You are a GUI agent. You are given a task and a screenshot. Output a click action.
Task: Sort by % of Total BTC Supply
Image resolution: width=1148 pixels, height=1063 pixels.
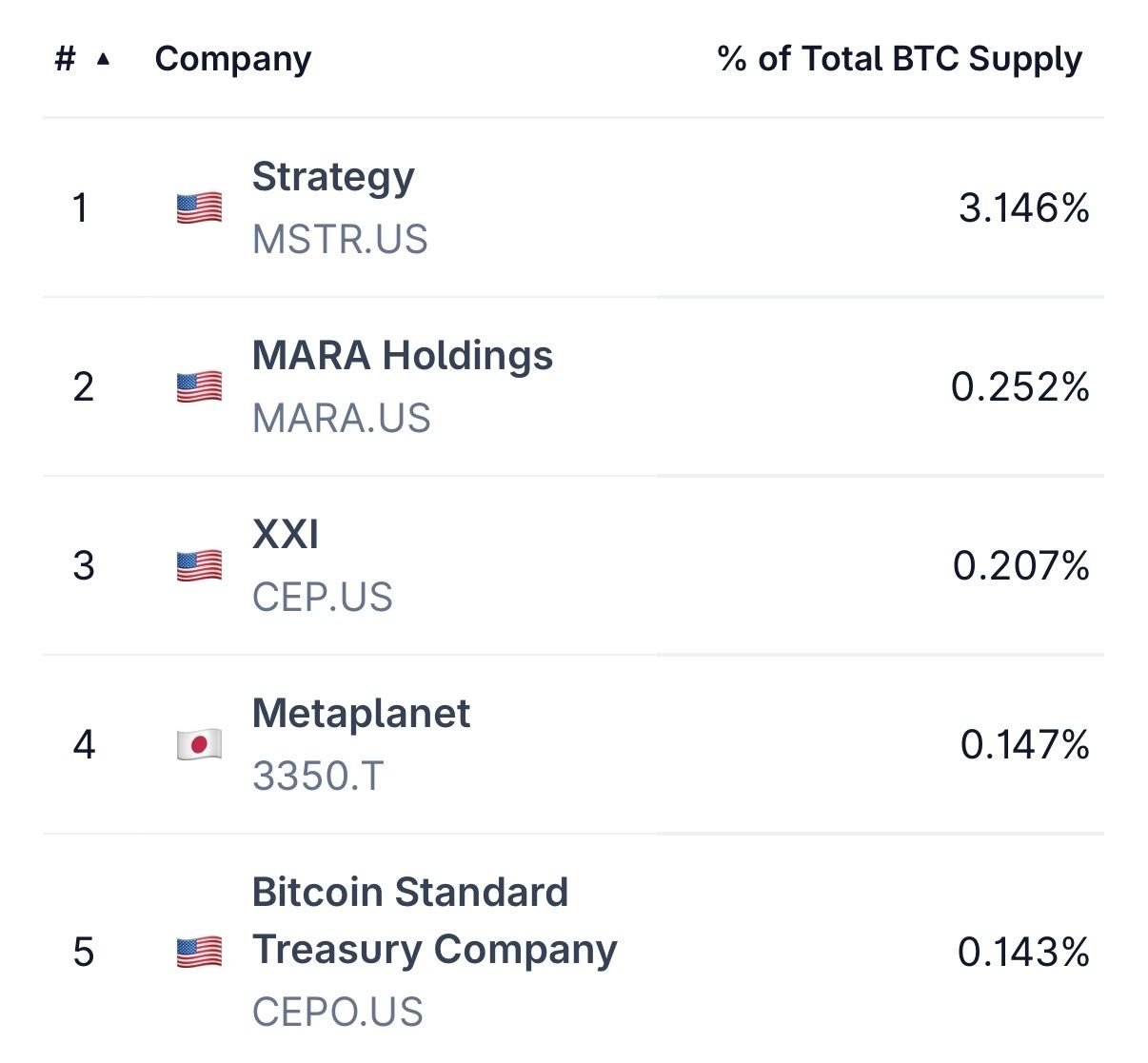899,59
